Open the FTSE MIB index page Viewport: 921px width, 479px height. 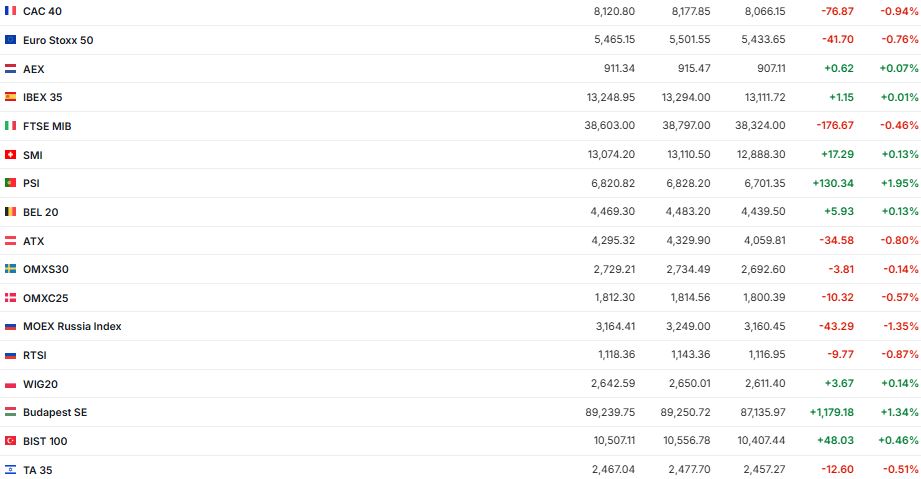47,126
